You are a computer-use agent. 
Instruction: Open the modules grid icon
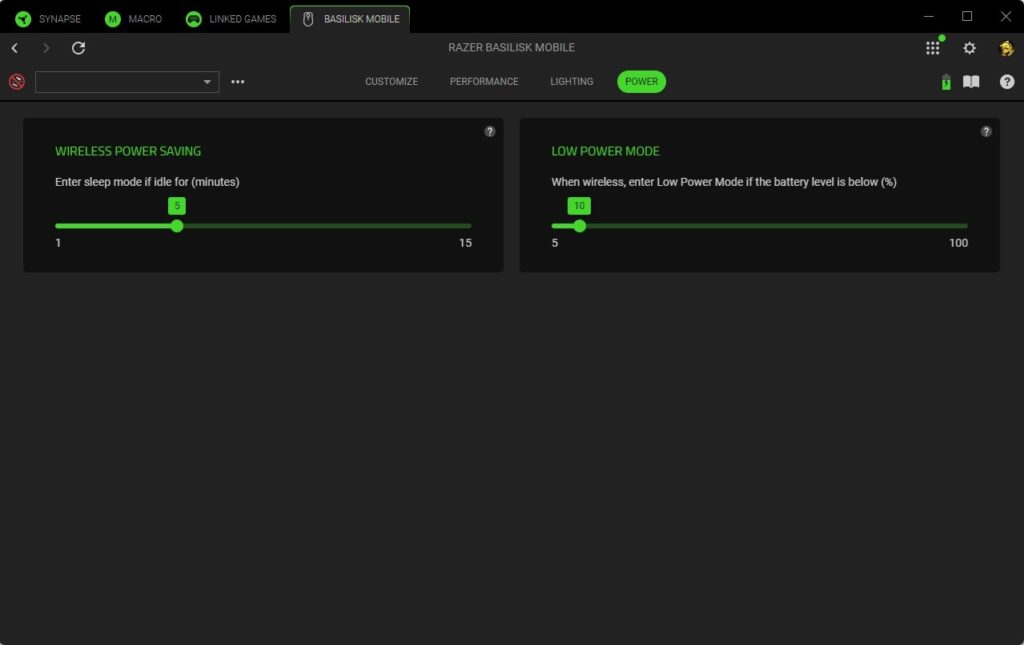tap(933, 48)
